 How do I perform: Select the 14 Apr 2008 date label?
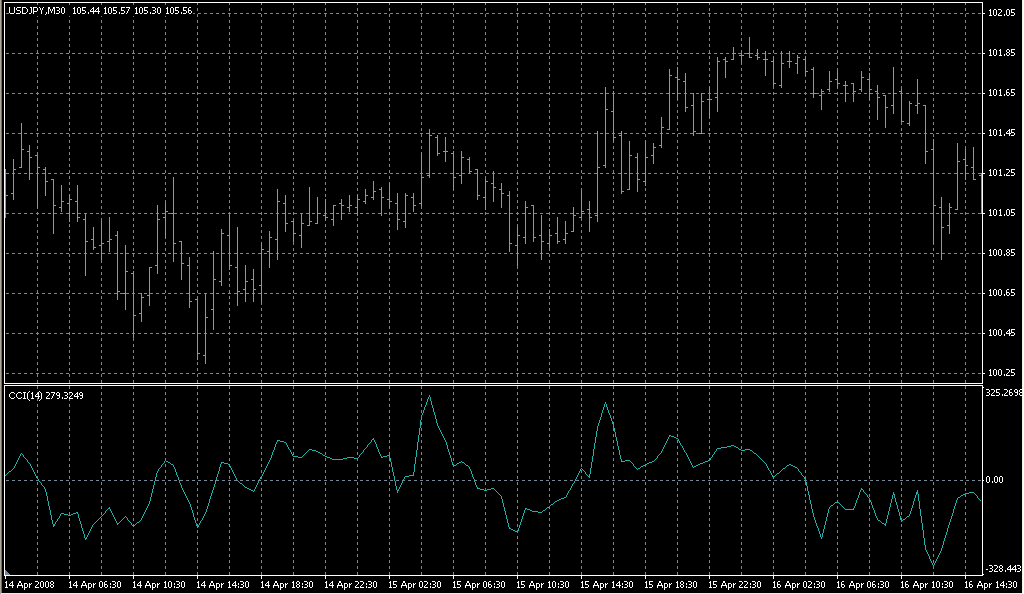pos(28,584)
